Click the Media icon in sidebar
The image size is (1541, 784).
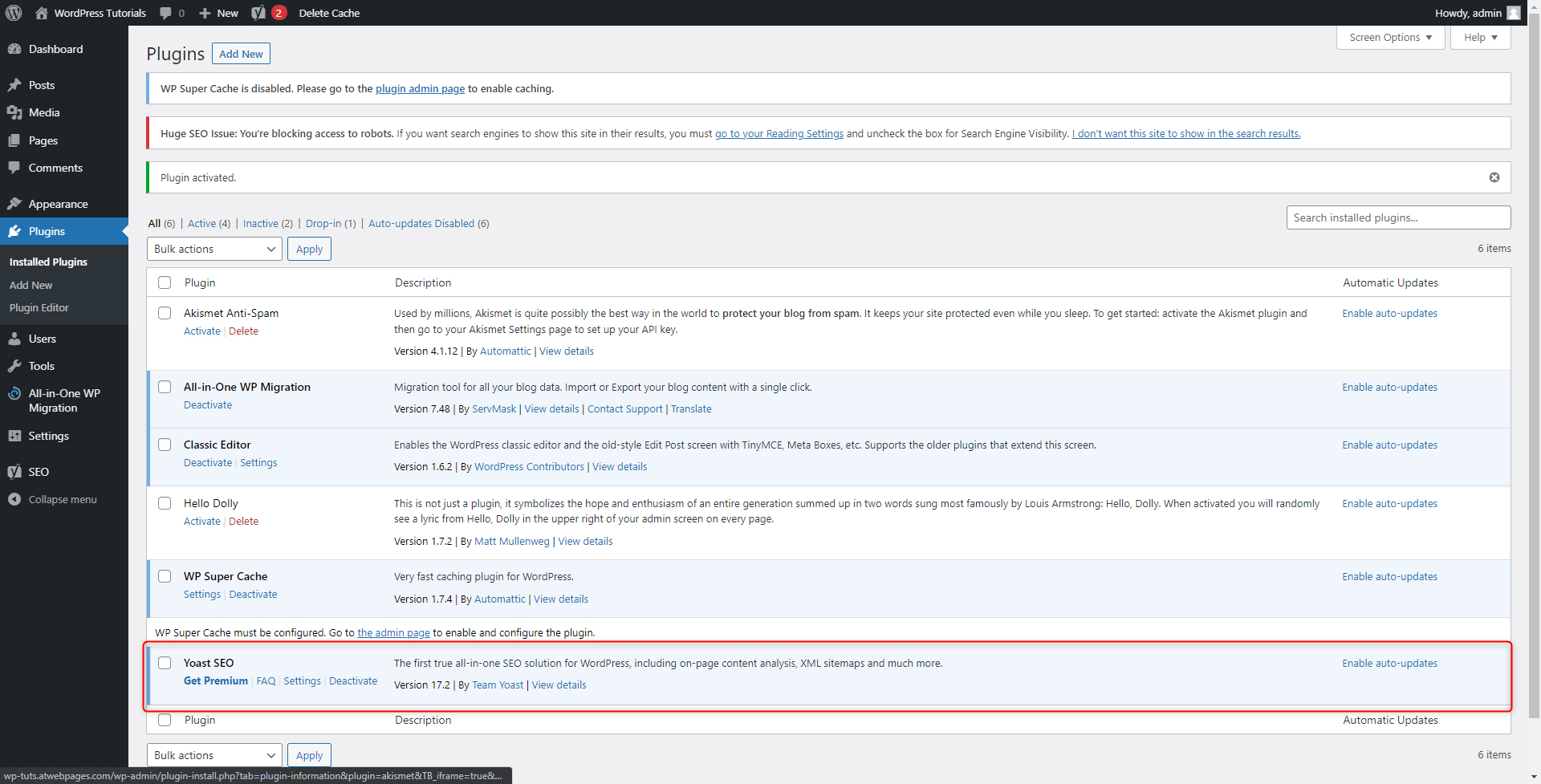[14, 112]
